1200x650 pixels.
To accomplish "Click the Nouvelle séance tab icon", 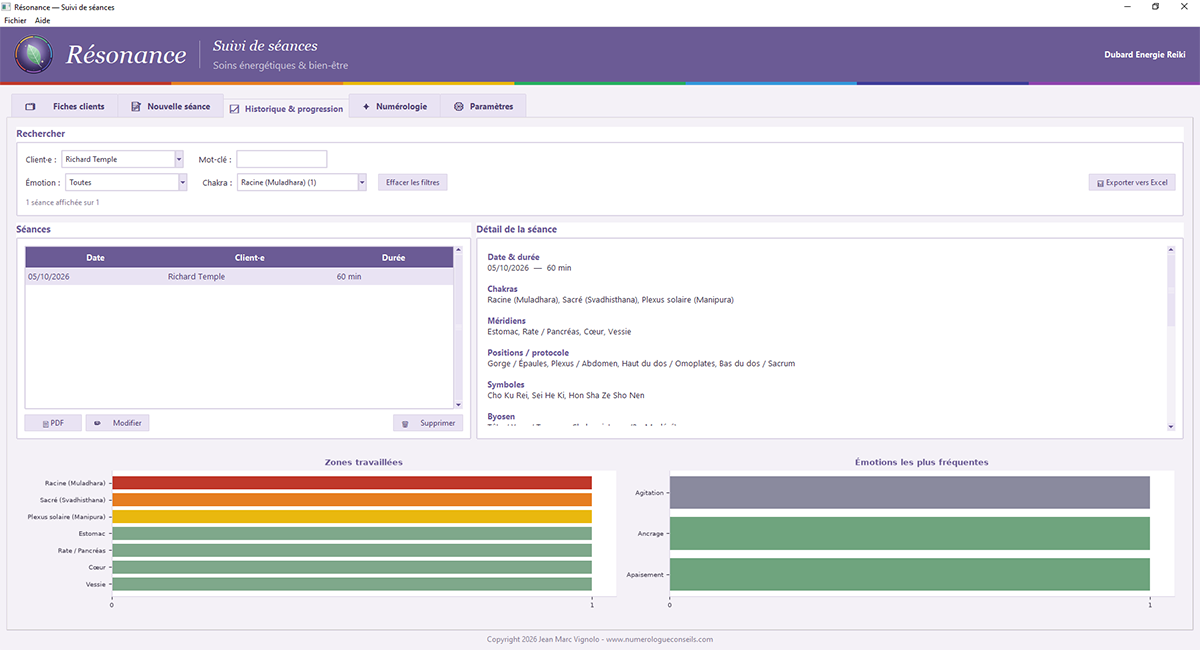I will point(136,107).
